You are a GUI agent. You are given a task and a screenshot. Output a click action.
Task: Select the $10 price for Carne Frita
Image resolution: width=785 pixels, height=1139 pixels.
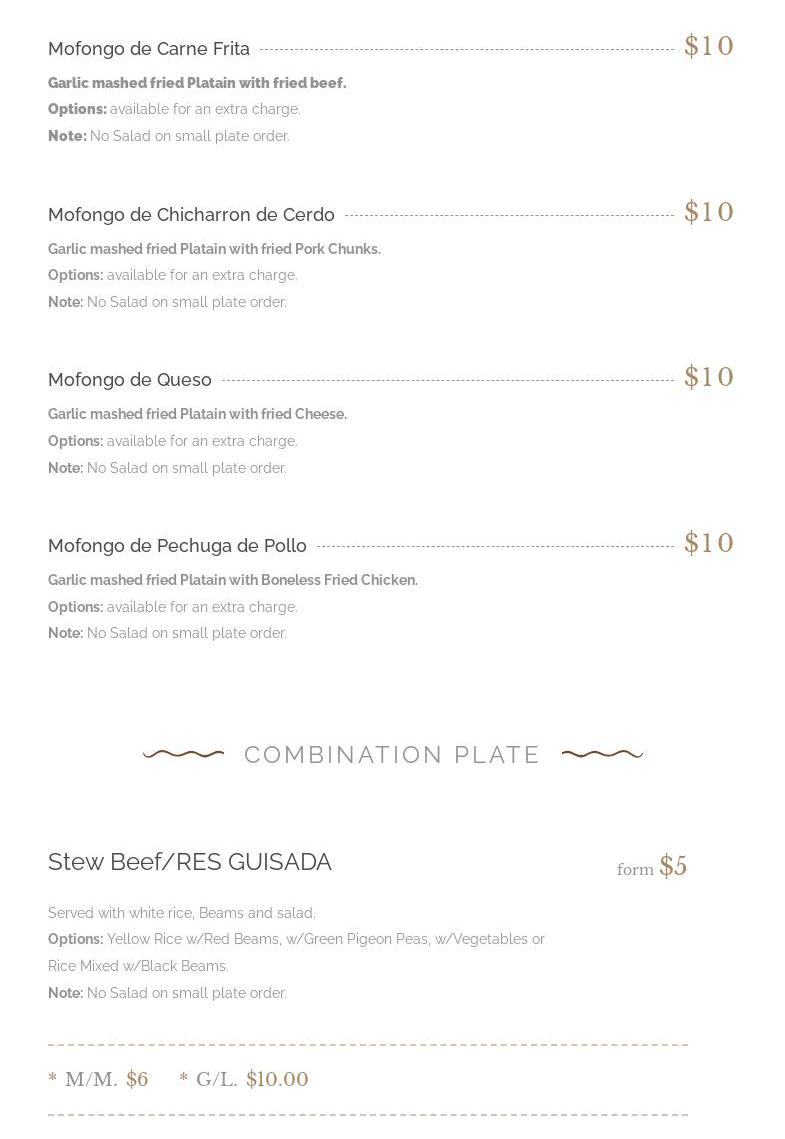tap(709, 47)
